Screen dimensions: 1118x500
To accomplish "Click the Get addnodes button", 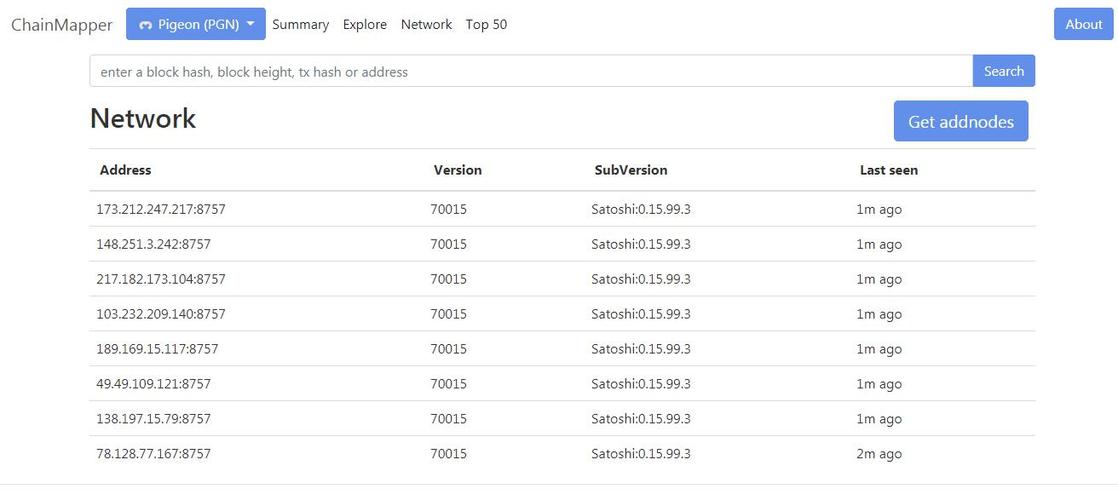I will coord(960,121).
